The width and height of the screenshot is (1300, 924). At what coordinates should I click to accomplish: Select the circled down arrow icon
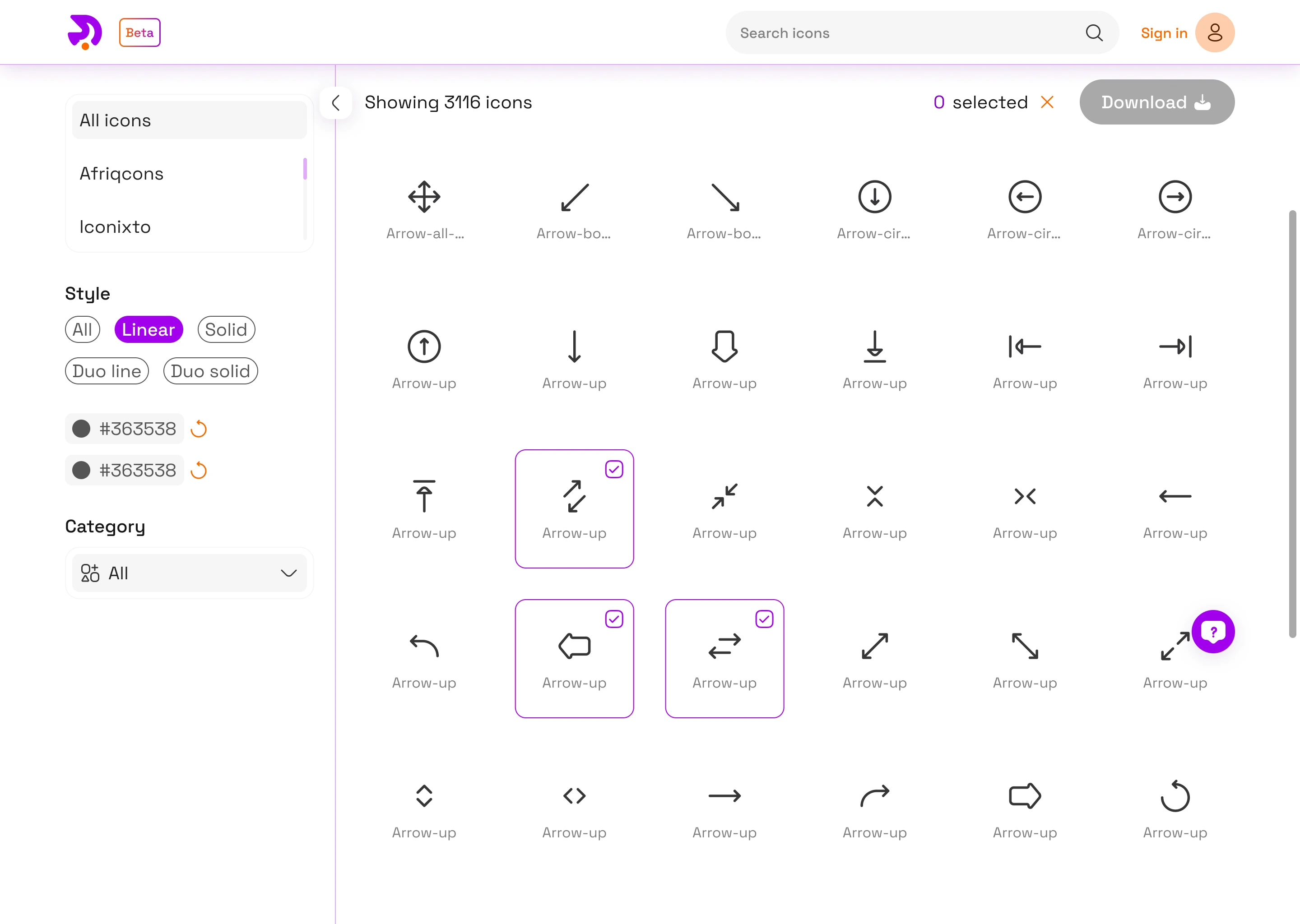pos(874,197)
